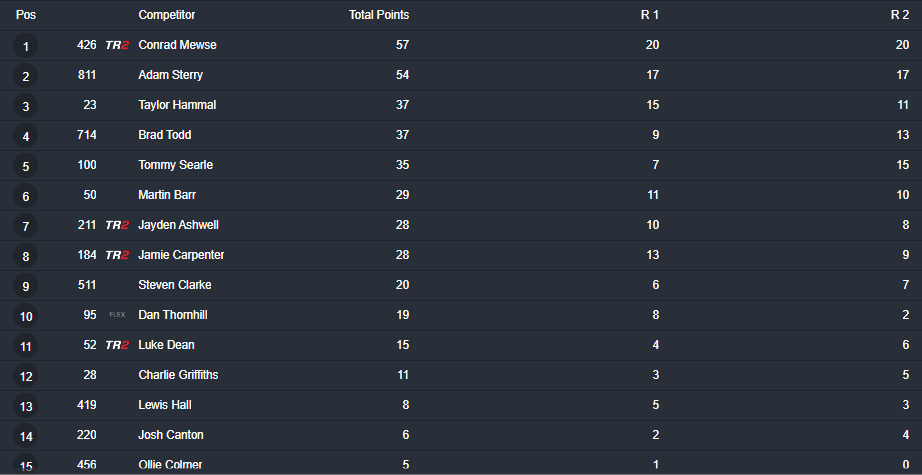The image size is (922, 475).
Task: Click the Pos column header
Action: pos(26,15)
